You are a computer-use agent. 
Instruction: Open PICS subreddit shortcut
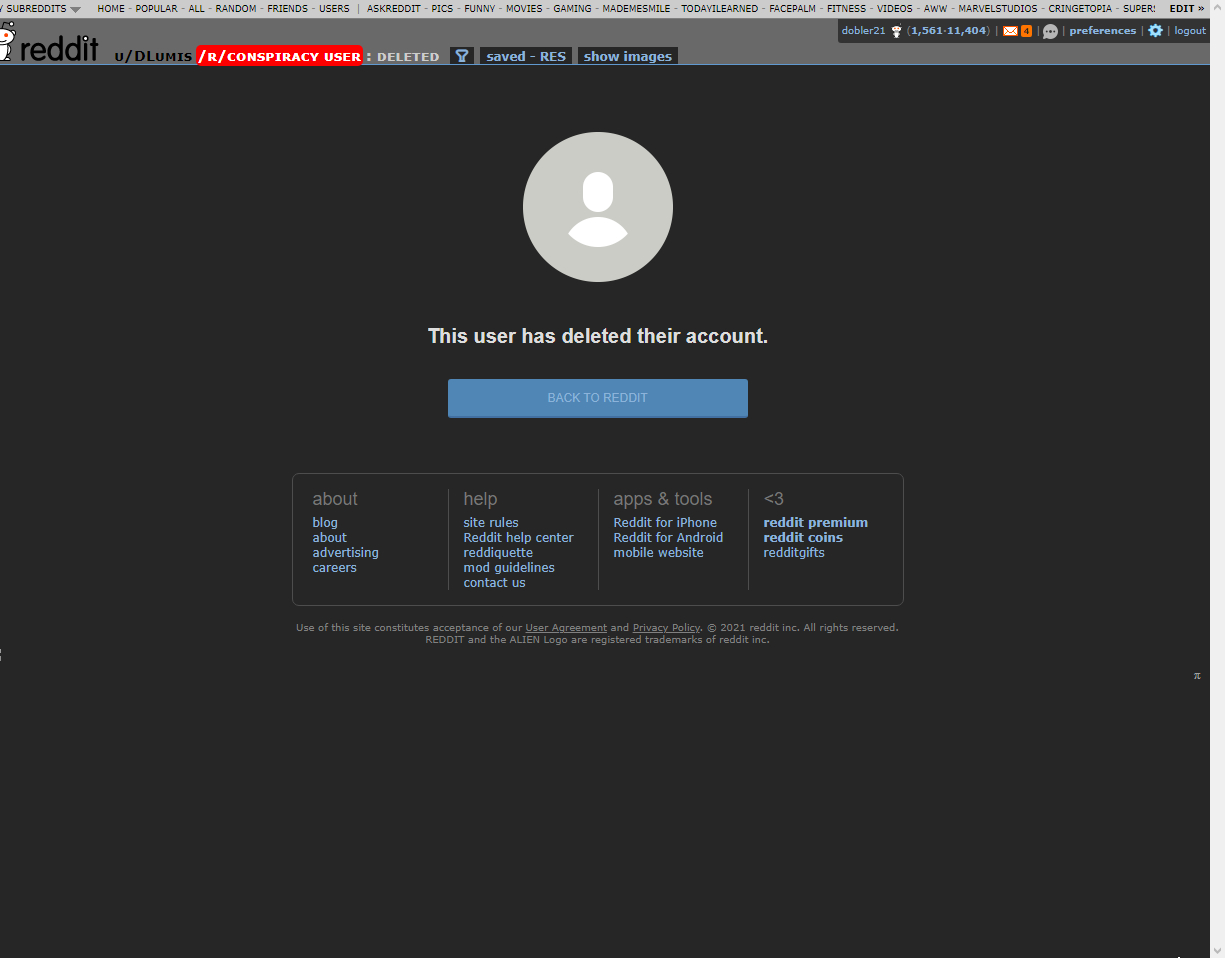[442, 8]
